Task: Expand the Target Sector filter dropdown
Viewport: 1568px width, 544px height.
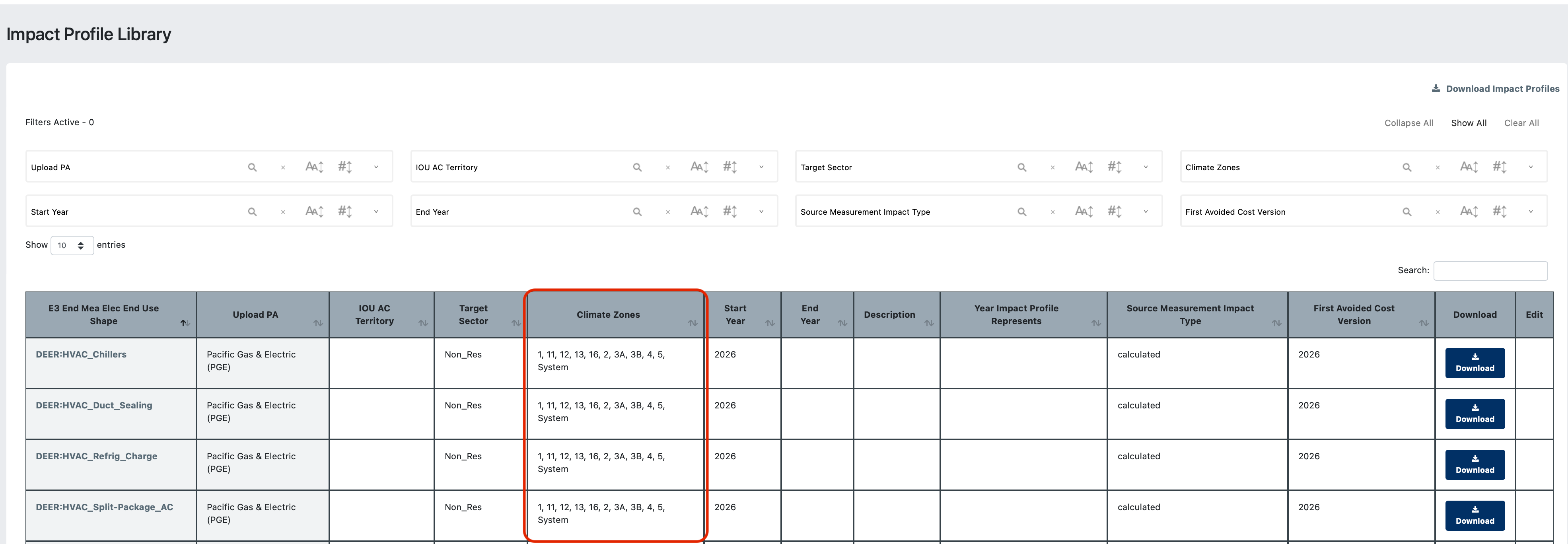Action: click(1146, 167)
